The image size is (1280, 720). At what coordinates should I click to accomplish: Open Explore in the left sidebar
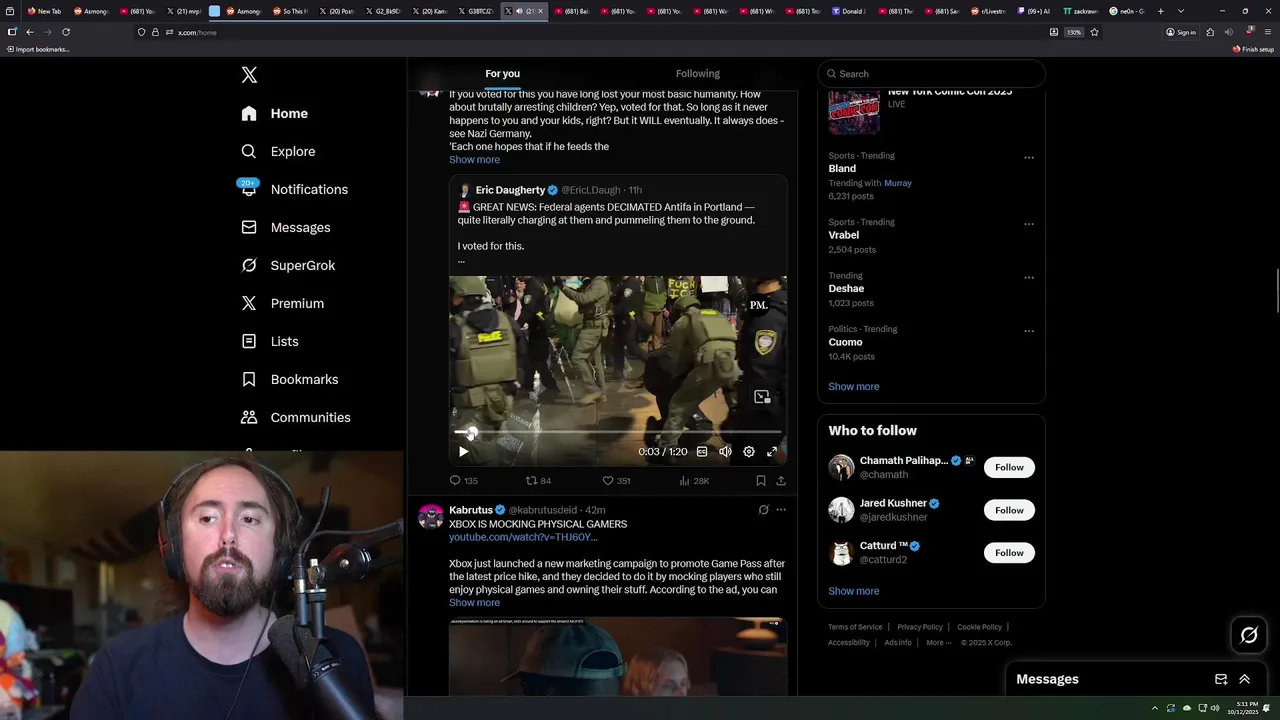[x=279, y=151]
